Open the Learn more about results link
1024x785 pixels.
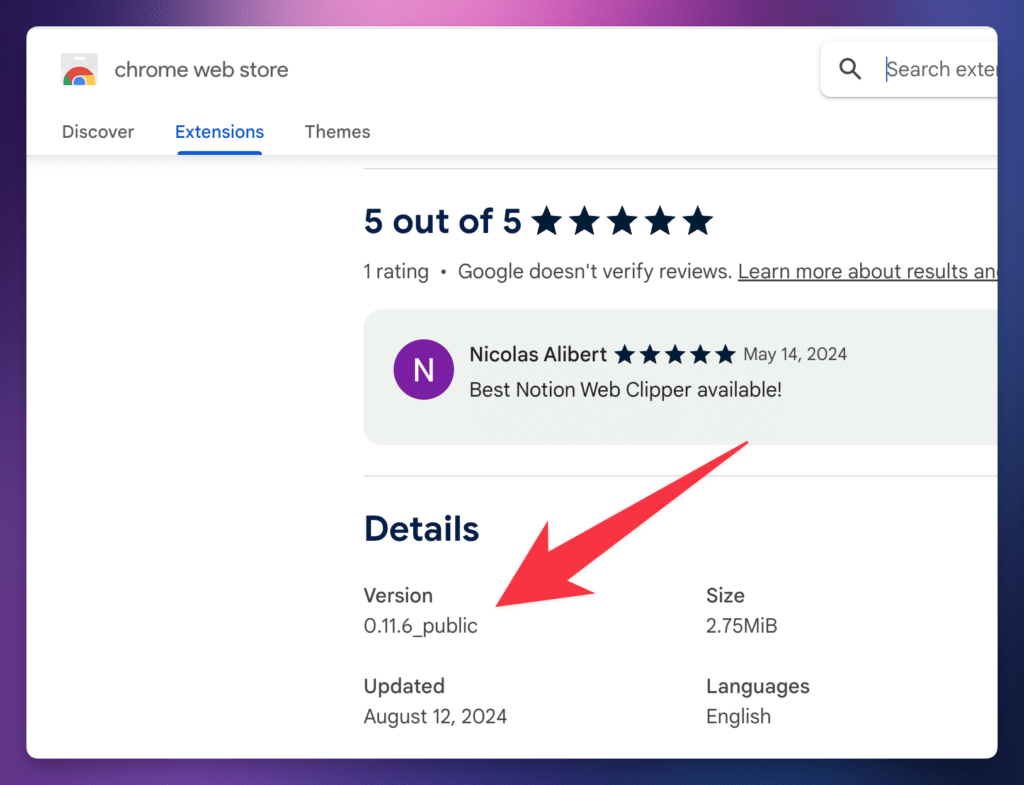tap(866, 272)
